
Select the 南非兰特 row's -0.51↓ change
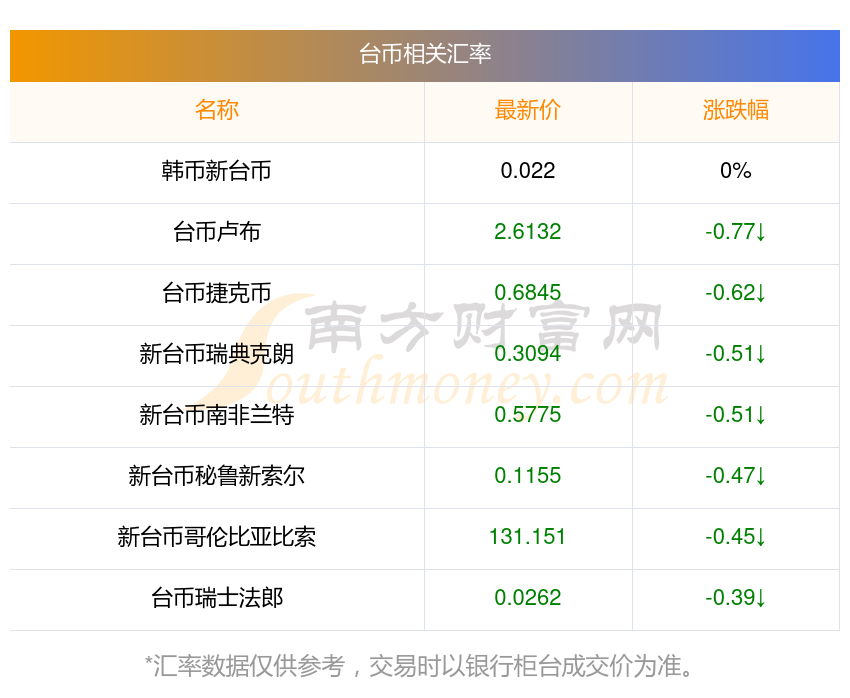tap(736, 415)
